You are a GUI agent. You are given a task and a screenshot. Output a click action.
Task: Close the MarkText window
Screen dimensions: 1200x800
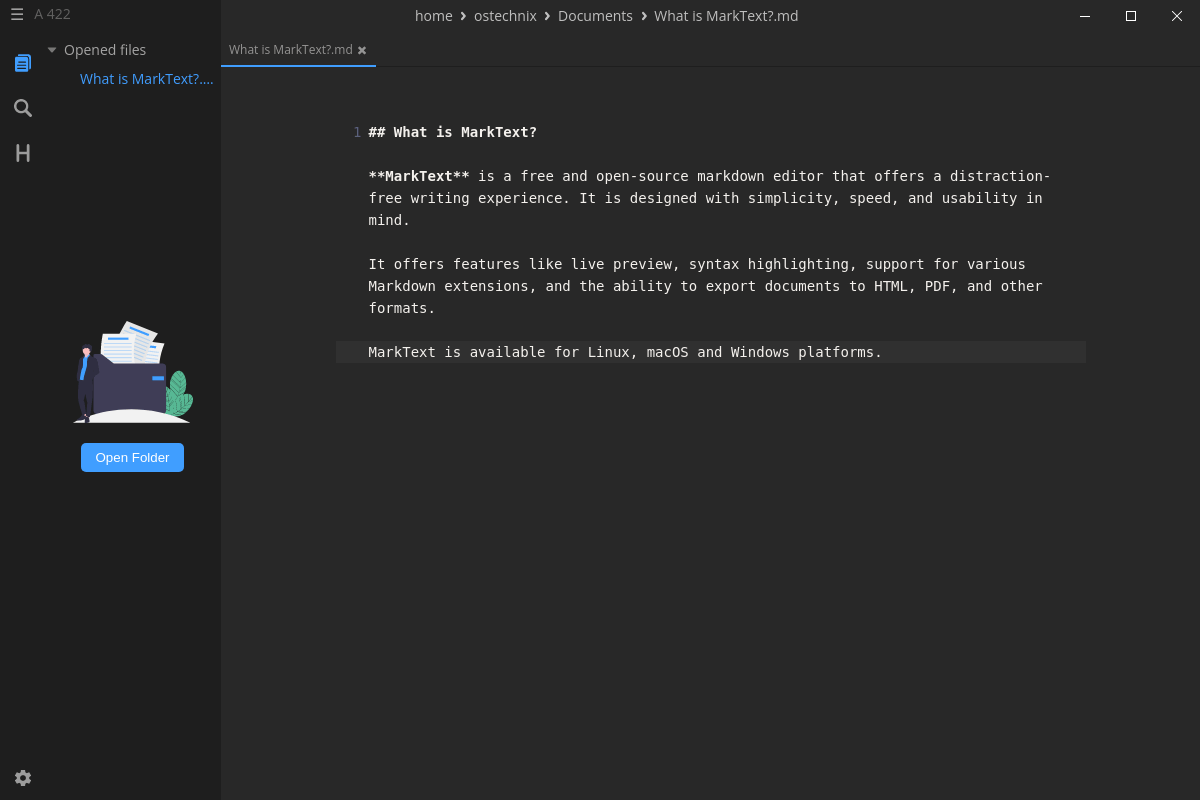pyautogui.click(x=1177, y=16)
